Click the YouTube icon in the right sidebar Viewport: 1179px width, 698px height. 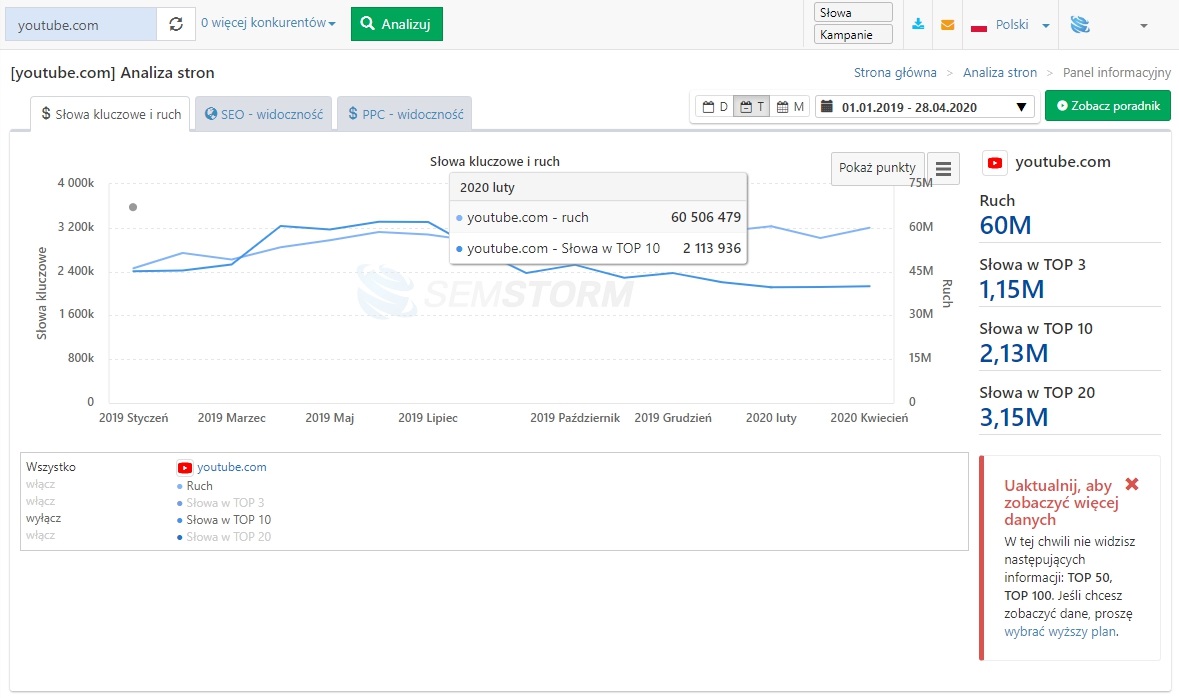[995, 162]
